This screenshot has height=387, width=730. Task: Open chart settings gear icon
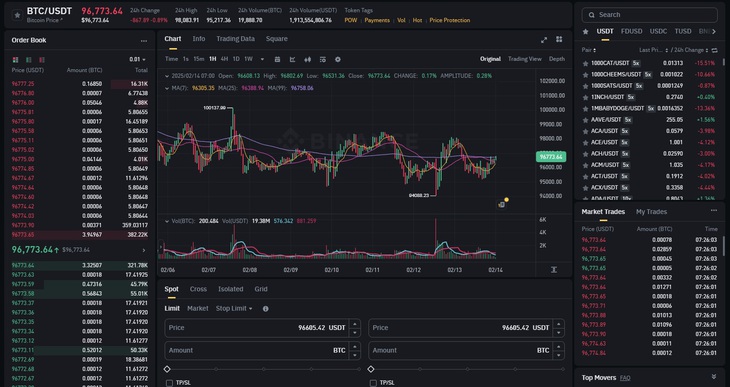338,59
